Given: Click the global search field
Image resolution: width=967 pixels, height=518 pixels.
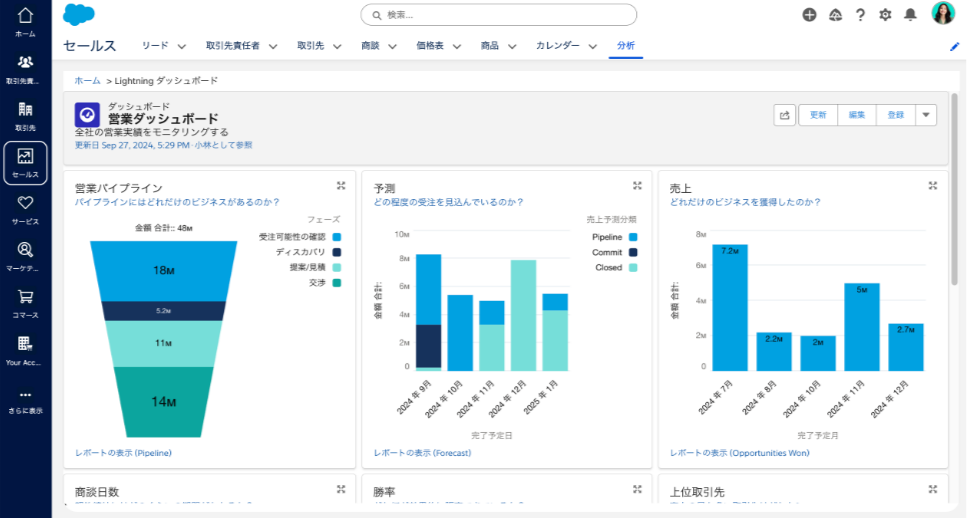Looking at the screenshot, I should (498, 15).
